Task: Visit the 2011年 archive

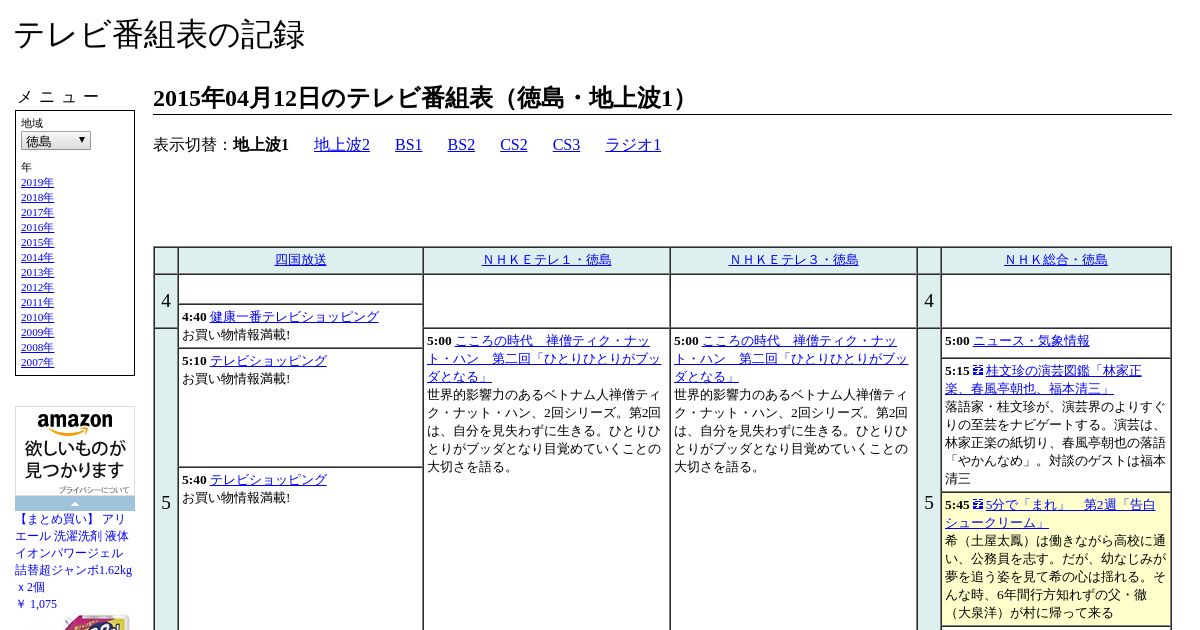Action: coord(37,302)
